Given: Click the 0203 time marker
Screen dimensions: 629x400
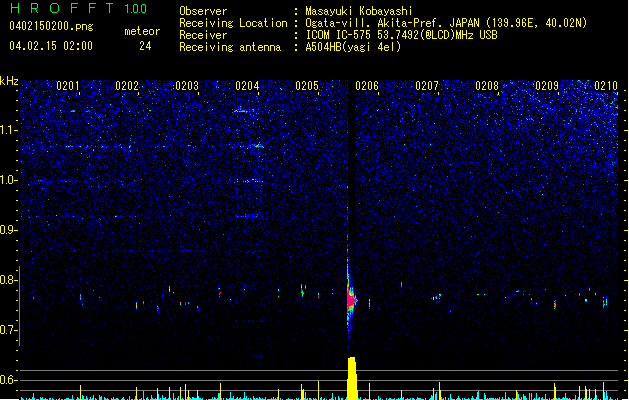Looking at the screenshot, I should pos(187,86).
